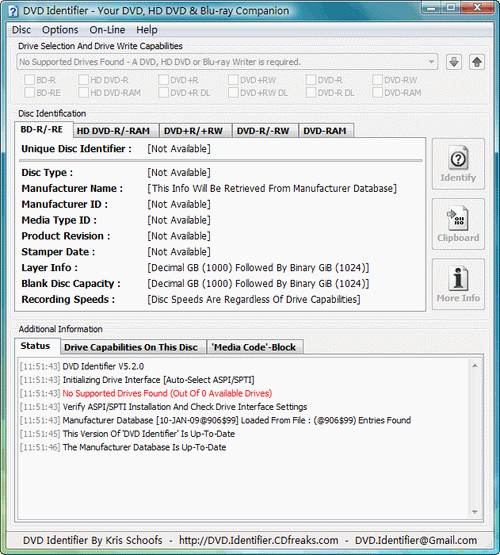Viewport: 500px width, 555px height.
Task: Toggle the HD DVD-RAM checkbox
Action: coord(84,93)
